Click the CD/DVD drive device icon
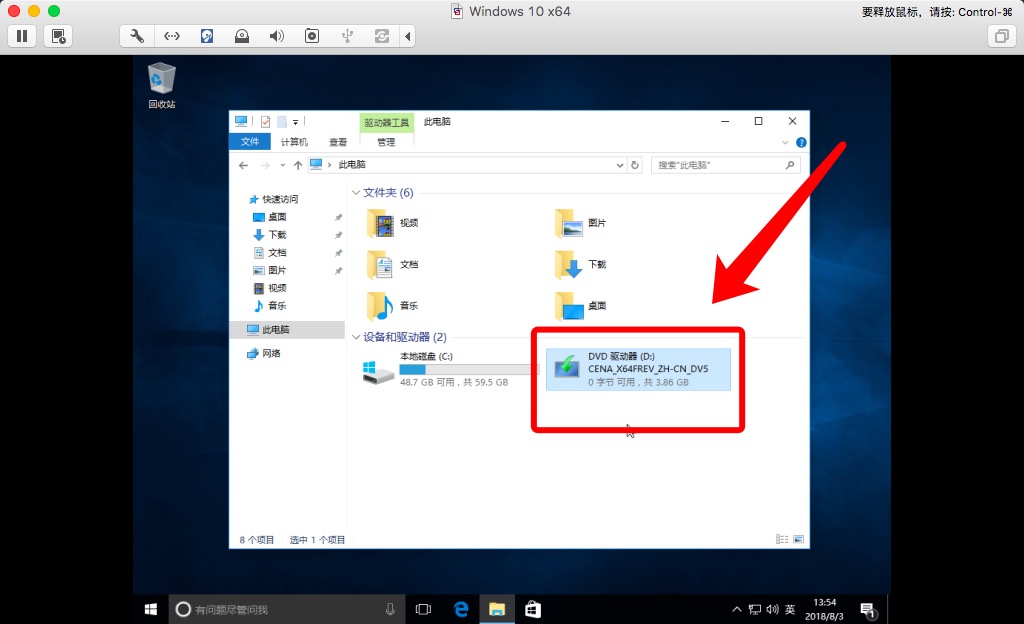 coord(242,36)
